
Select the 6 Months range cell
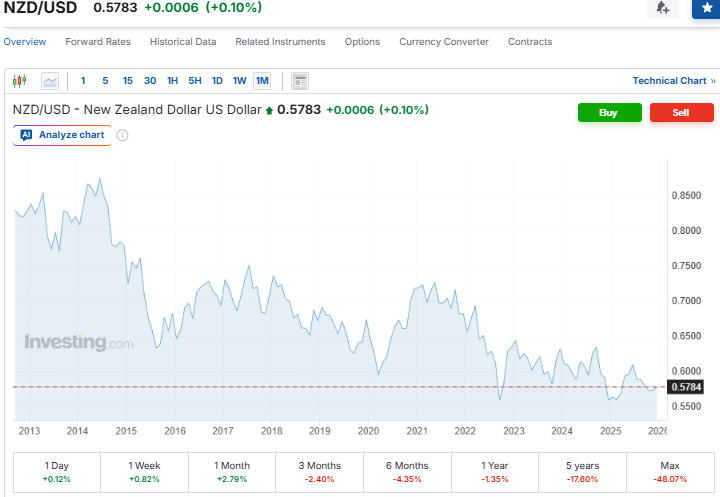coord(407,472)
